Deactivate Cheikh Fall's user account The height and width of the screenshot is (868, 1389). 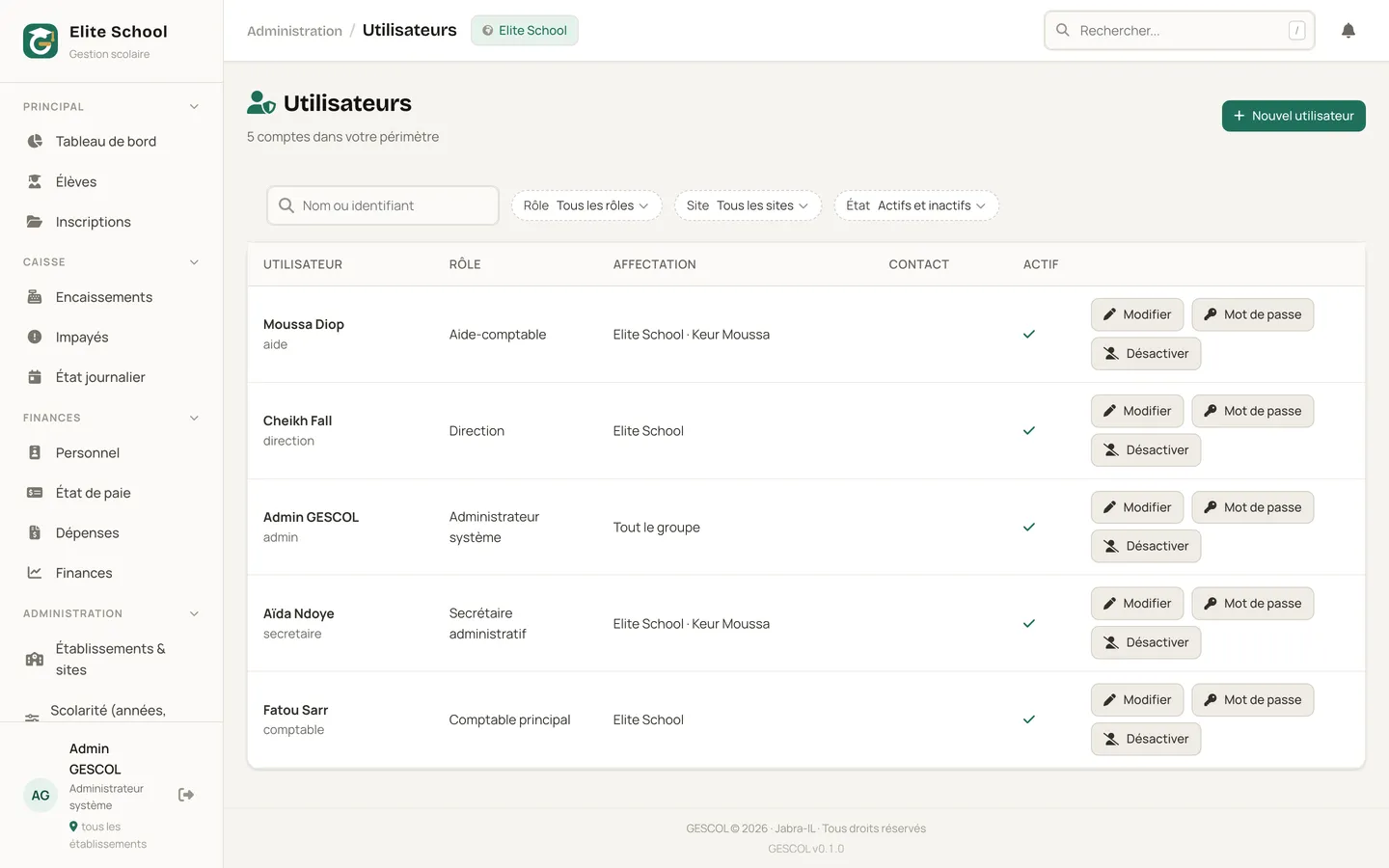click(1146, 450)
